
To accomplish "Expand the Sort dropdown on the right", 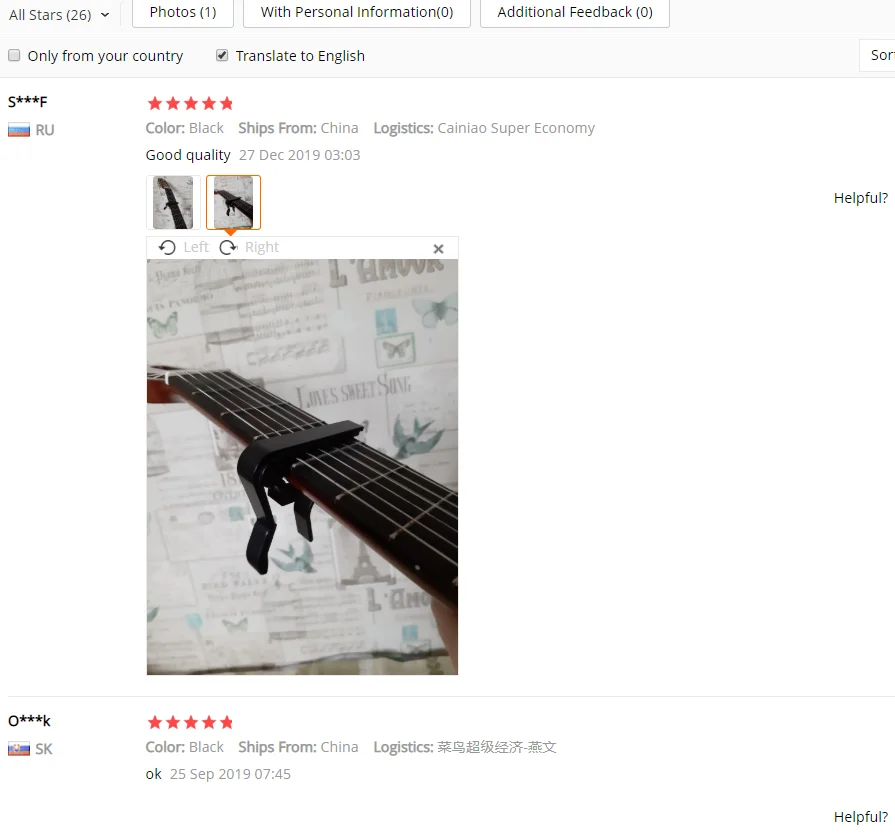I will coord(877,55).
